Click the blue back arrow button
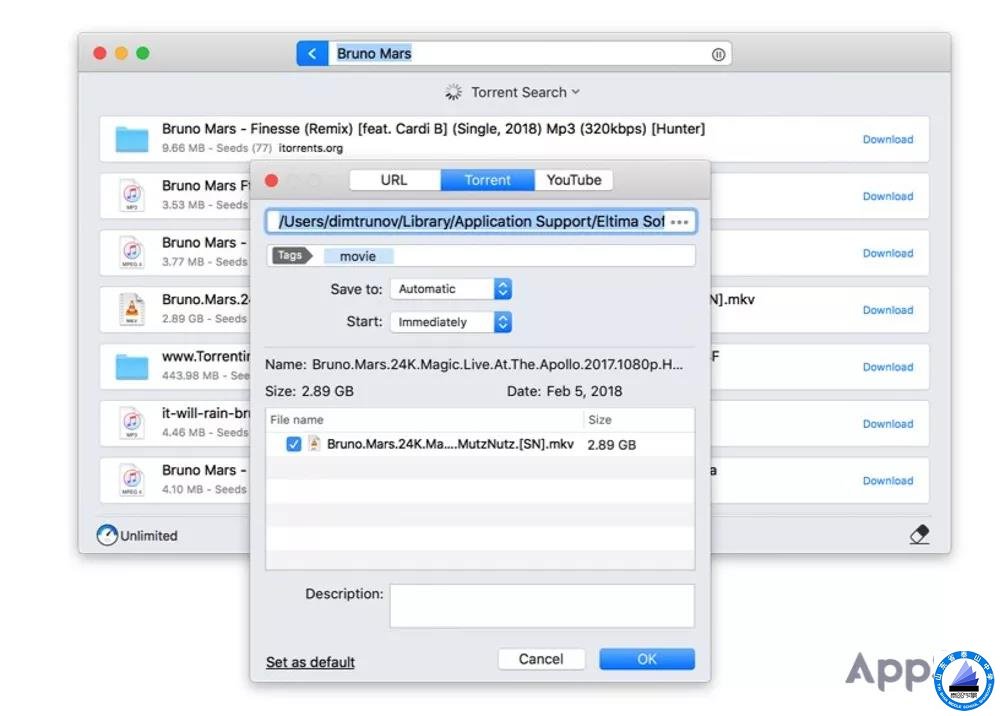This screenshot has height=716, width=1000. [x=312, y=54]
